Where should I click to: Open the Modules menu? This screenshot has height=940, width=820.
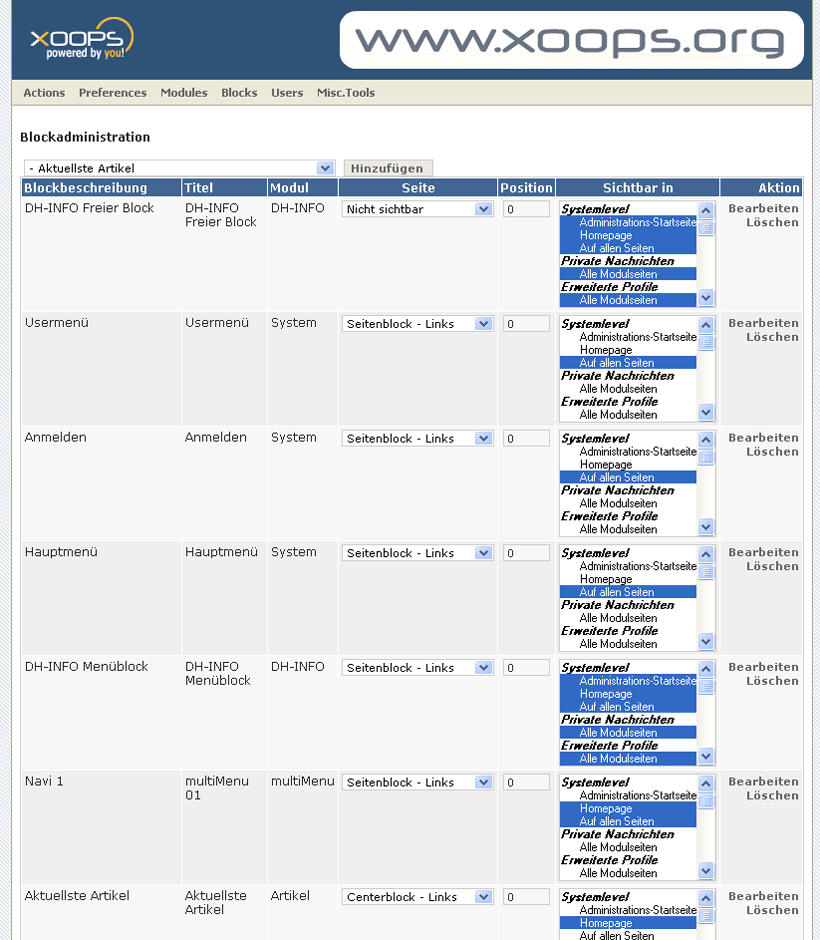click(x=184, y=93)
